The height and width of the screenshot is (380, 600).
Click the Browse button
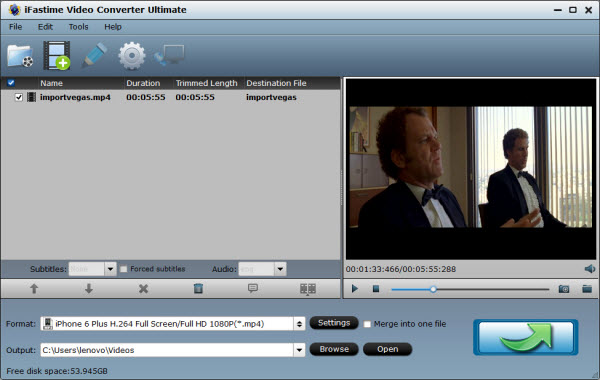(x=334, y=349)
